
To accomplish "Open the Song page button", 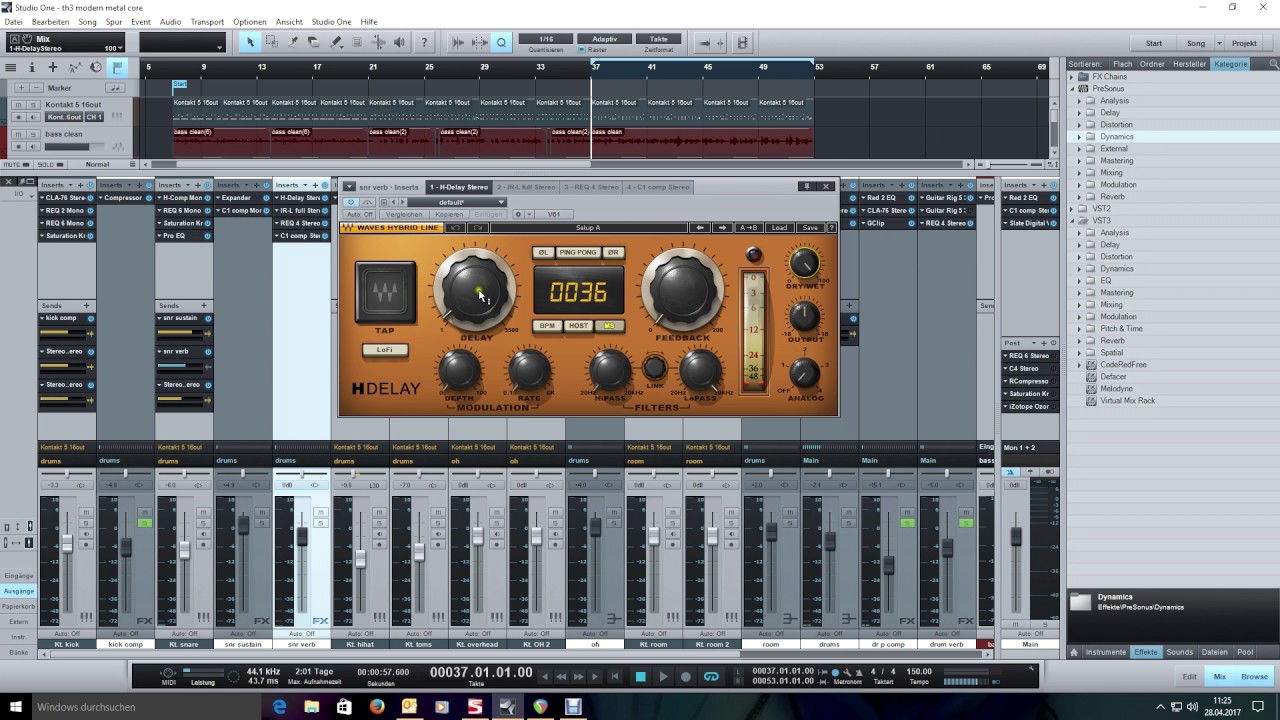I will coord(1197,43).
